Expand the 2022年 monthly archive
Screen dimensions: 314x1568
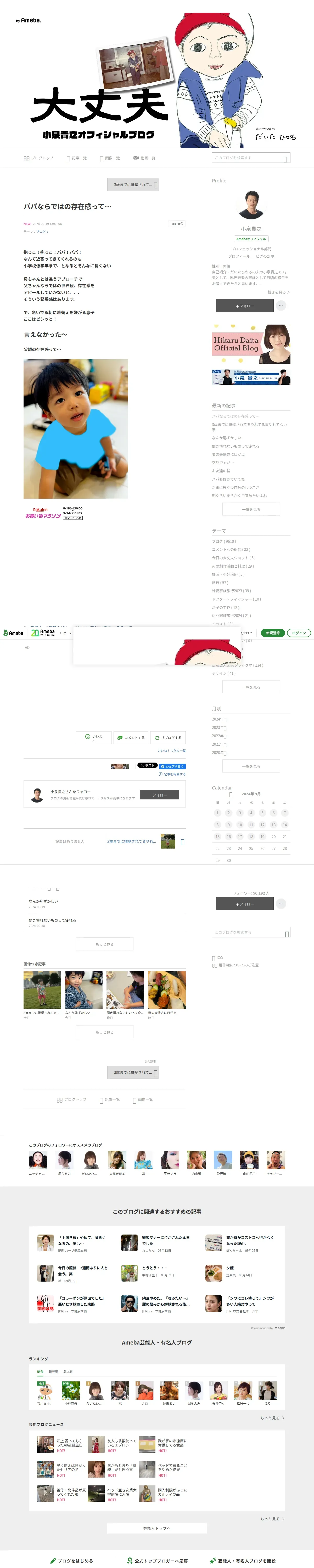point(219,736)
